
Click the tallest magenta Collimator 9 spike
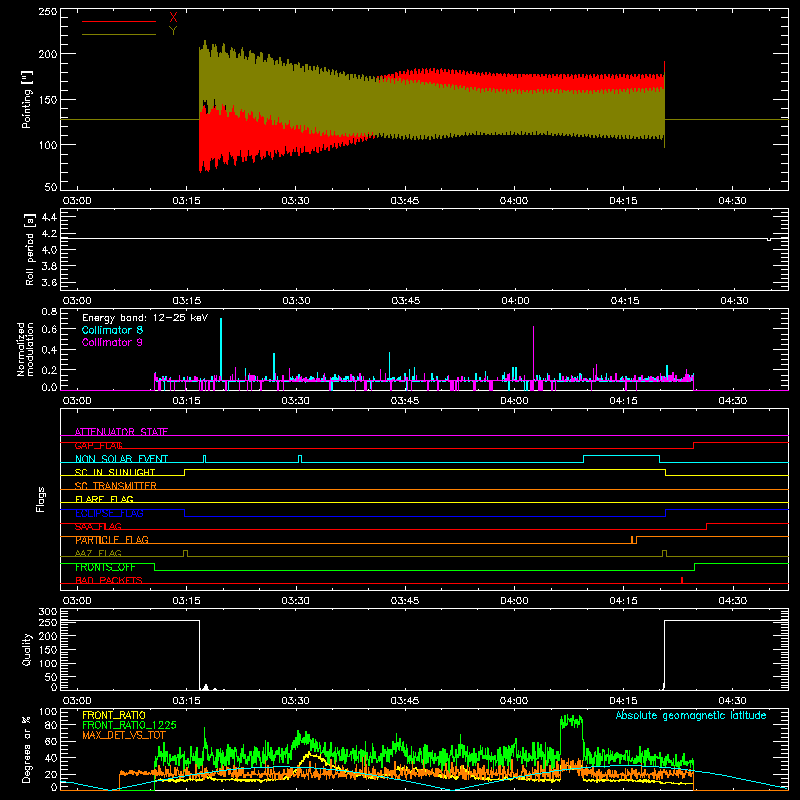[534, 353]
